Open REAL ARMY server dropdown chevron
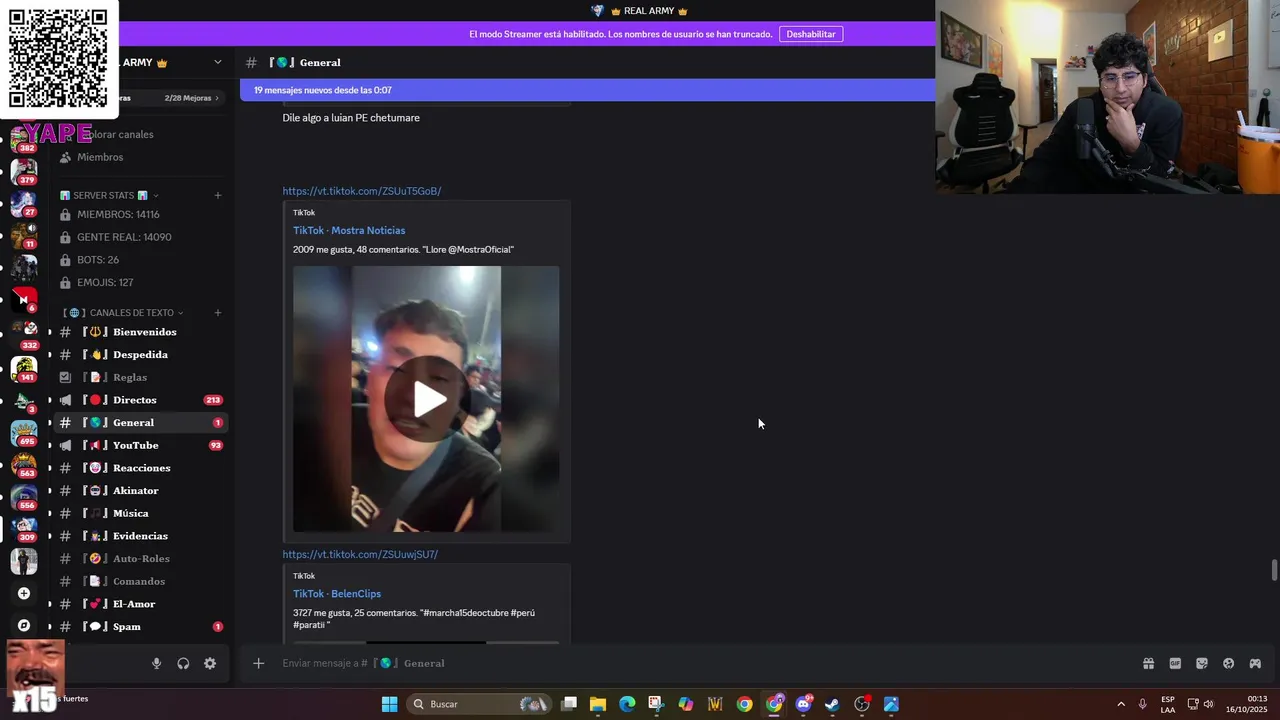 point(218,62)
